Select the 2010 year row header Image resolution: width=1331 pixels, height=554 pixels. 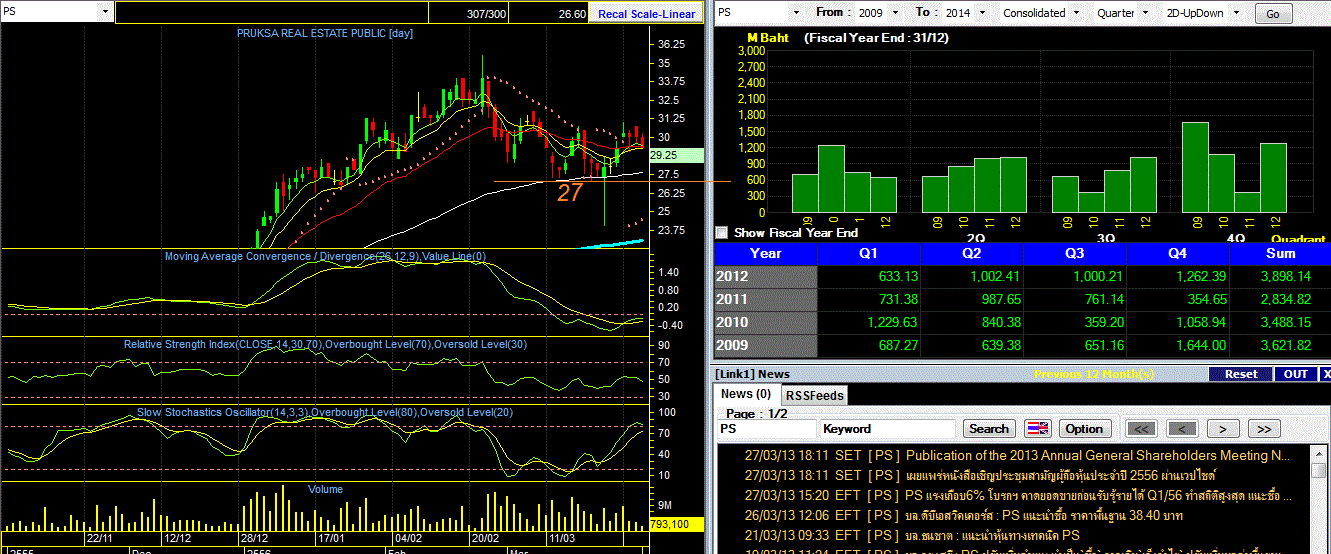tap(765, 323)
